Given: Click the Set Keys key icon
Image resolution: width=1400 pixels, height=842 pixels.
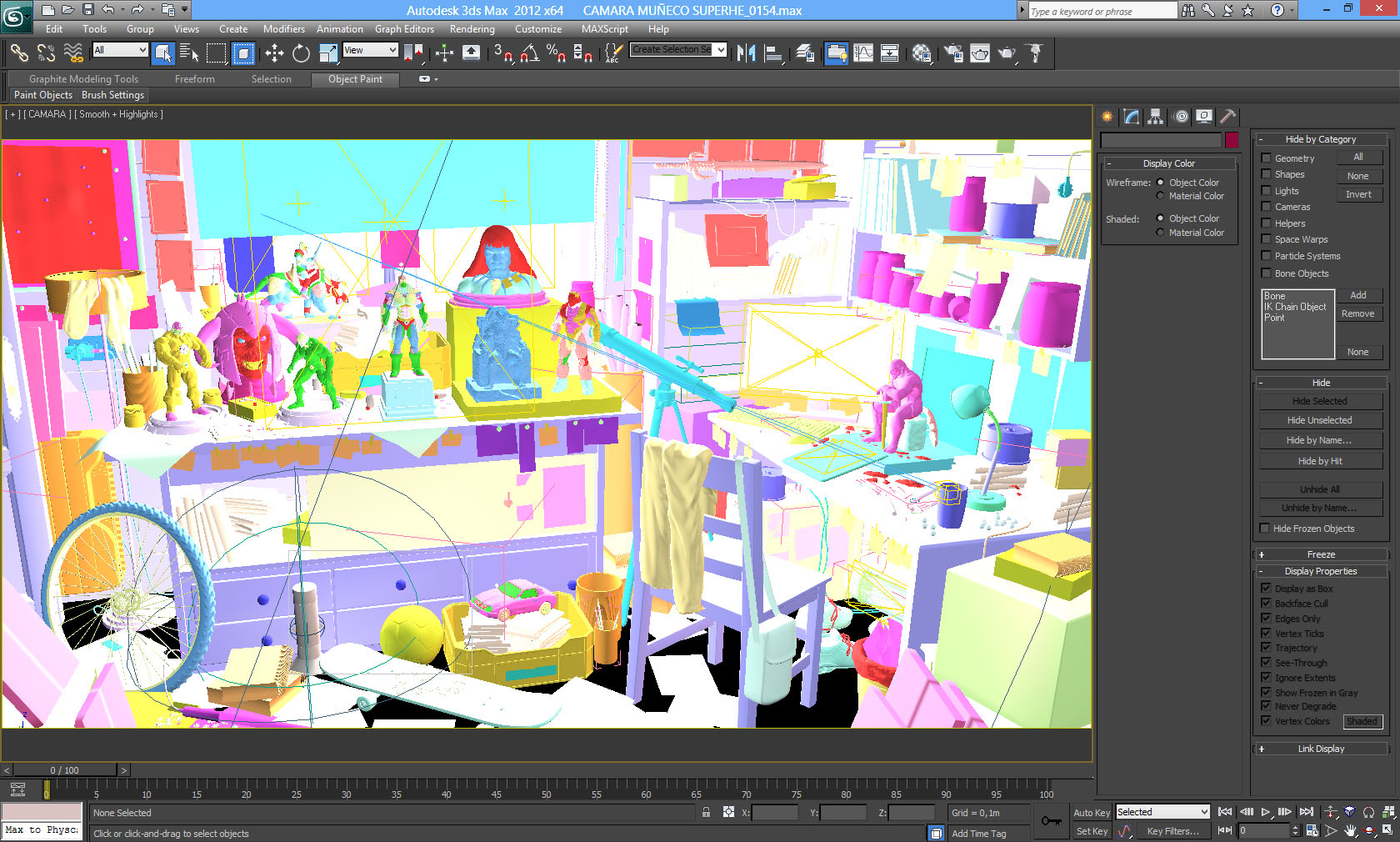Looking at the screenshot, I should [1052, 821].
